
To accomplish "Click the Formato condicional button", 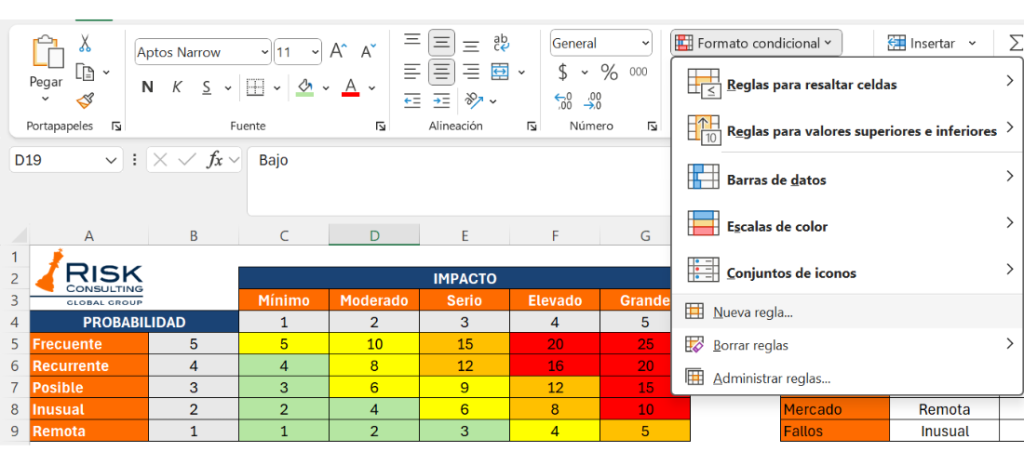I will 756,43.
